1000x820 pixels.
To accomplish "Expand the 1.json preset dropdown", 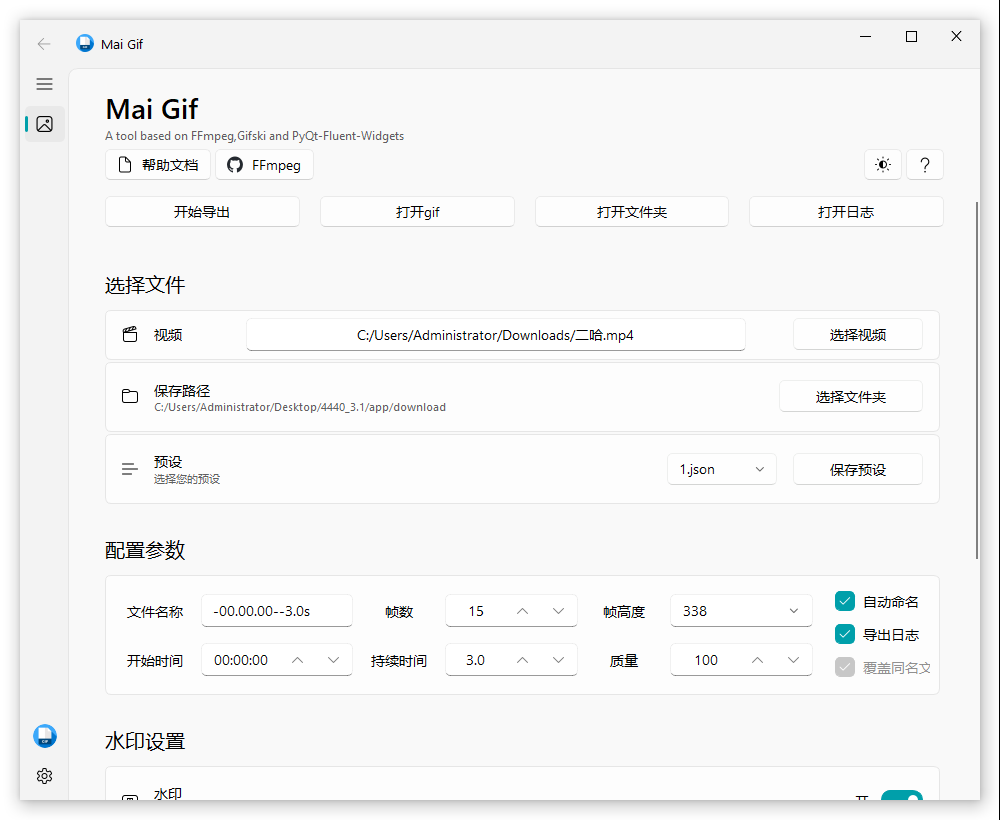I will pos(721,469).
